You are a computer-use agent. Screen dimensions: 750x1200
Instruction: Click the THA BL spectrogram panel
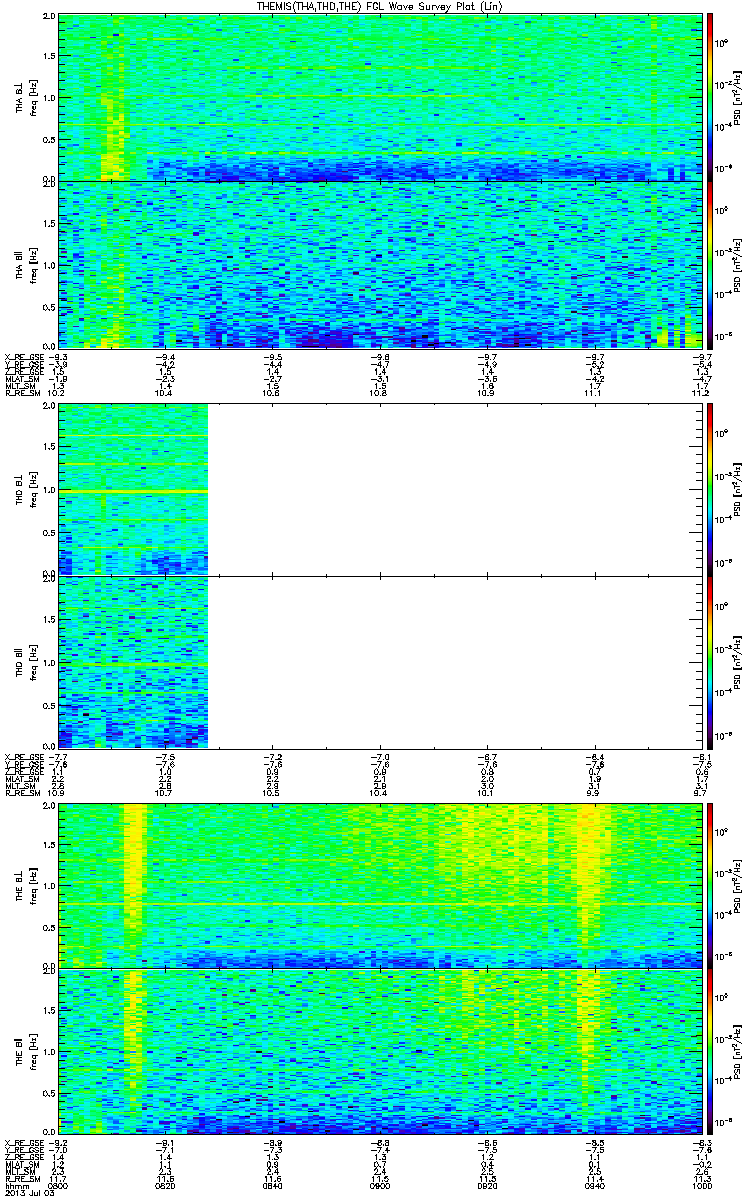pyautogui.click(x=381, y=97)
